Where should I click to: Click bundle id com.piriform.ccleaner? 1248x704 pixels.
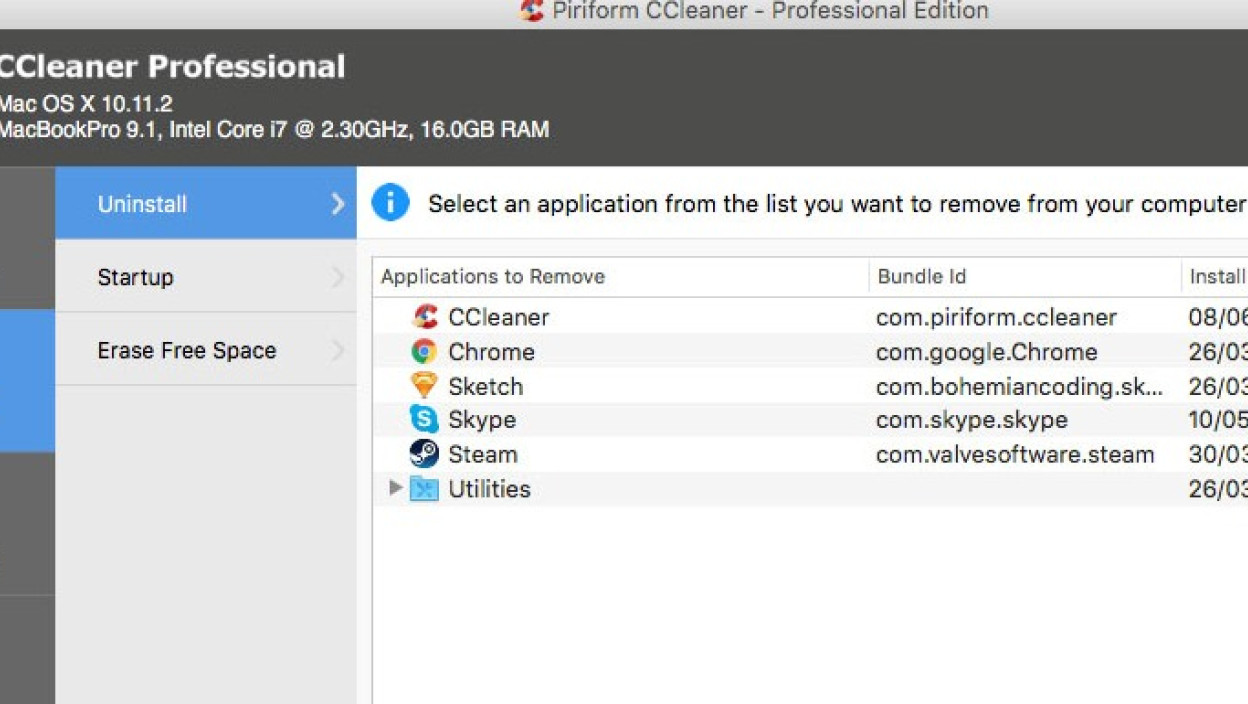pos(996,317)
